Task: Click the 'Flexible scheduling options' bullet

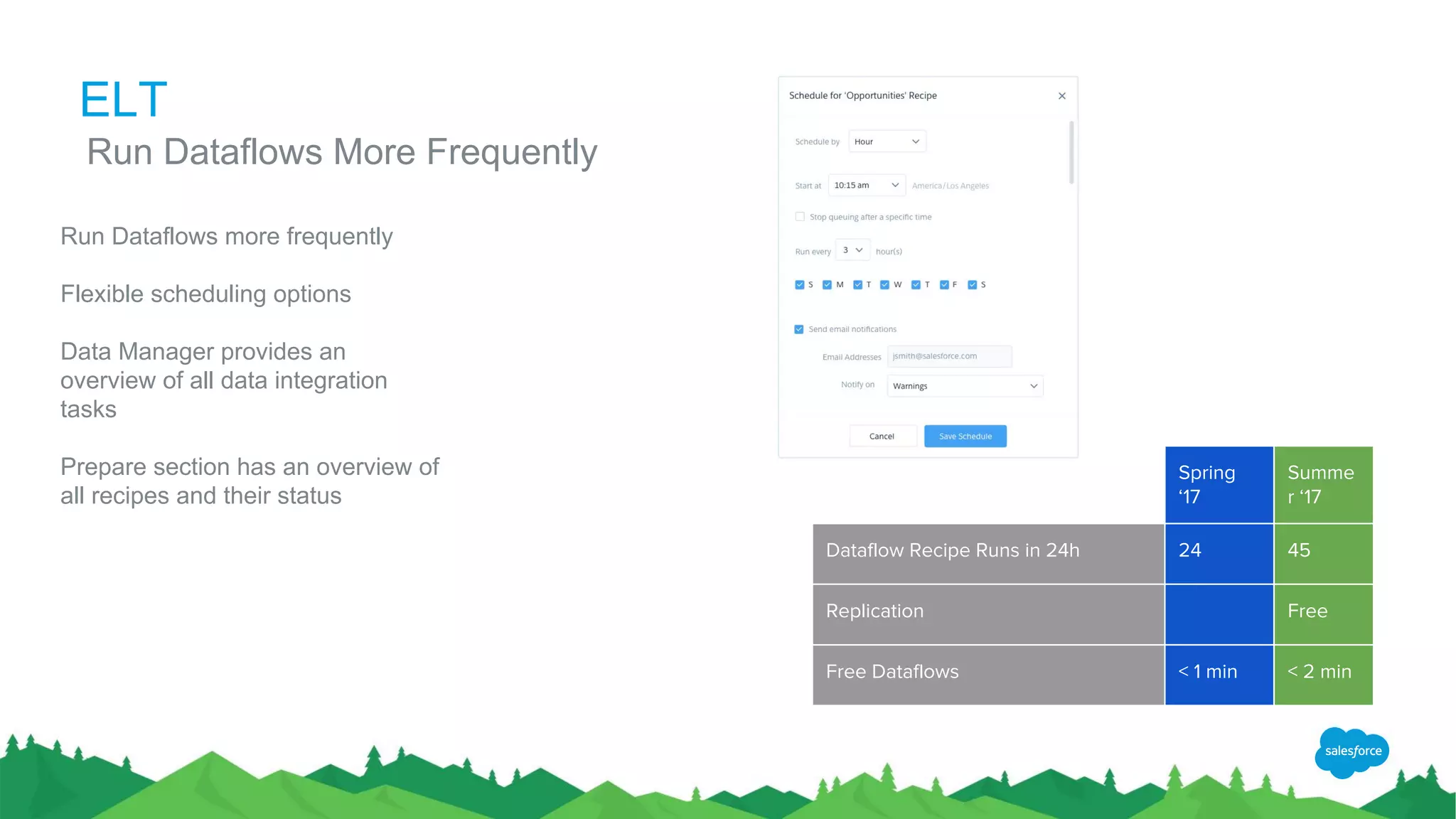Action: pos(205,294)
